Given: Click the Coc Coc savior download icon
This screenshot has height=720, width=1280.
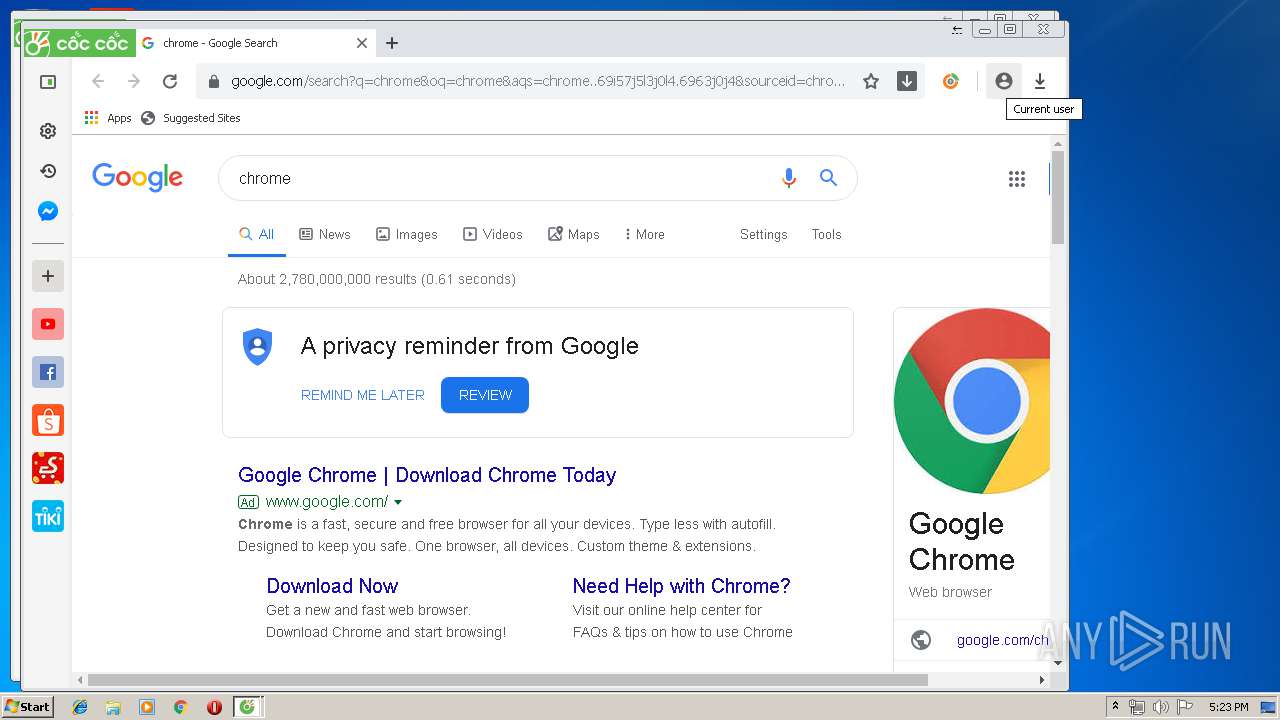Looking at the screenshot, I should click(x=907, y=82).
